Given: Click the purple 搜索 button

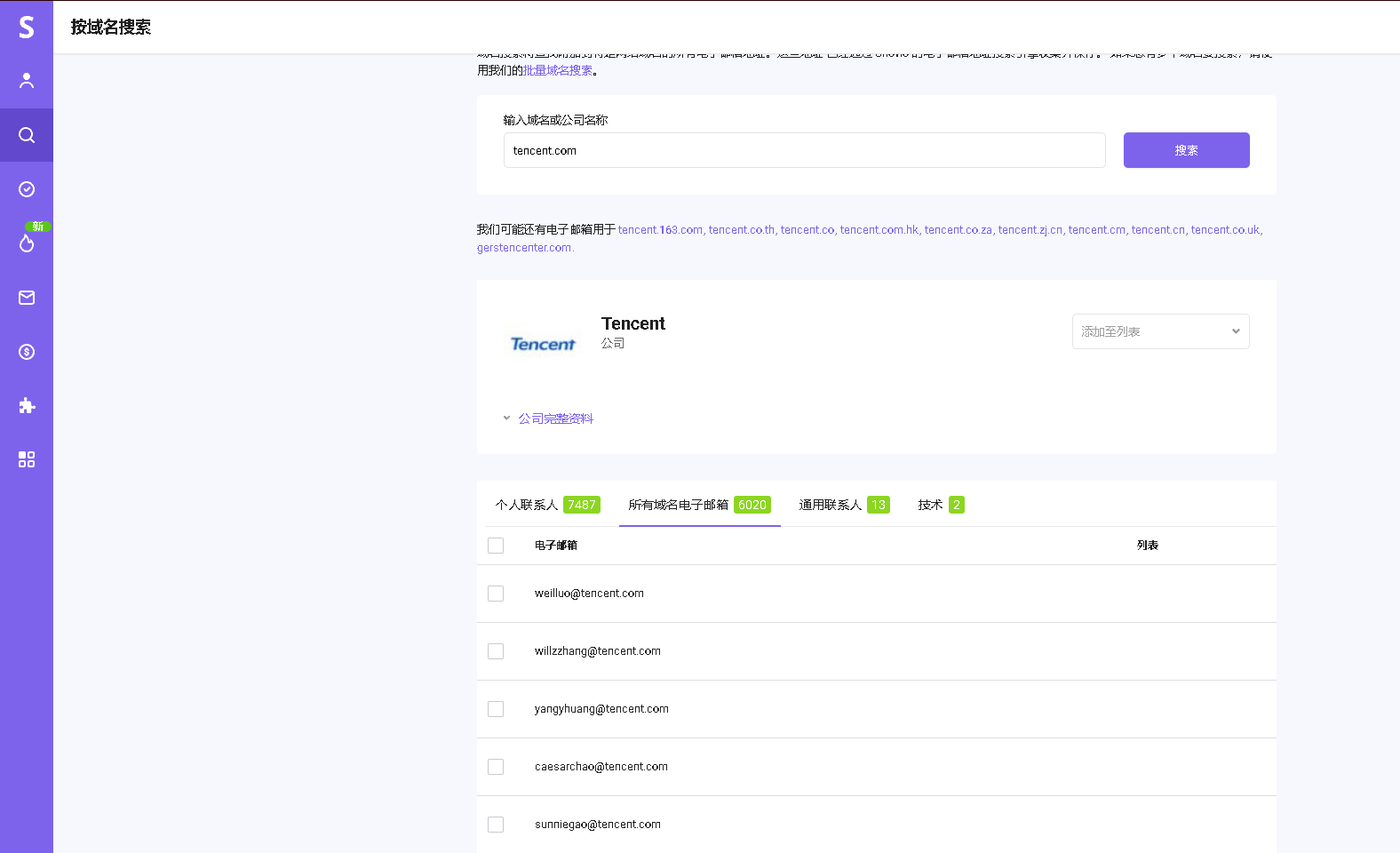Looking at the screenshot, I should [x=1186, y=150].
